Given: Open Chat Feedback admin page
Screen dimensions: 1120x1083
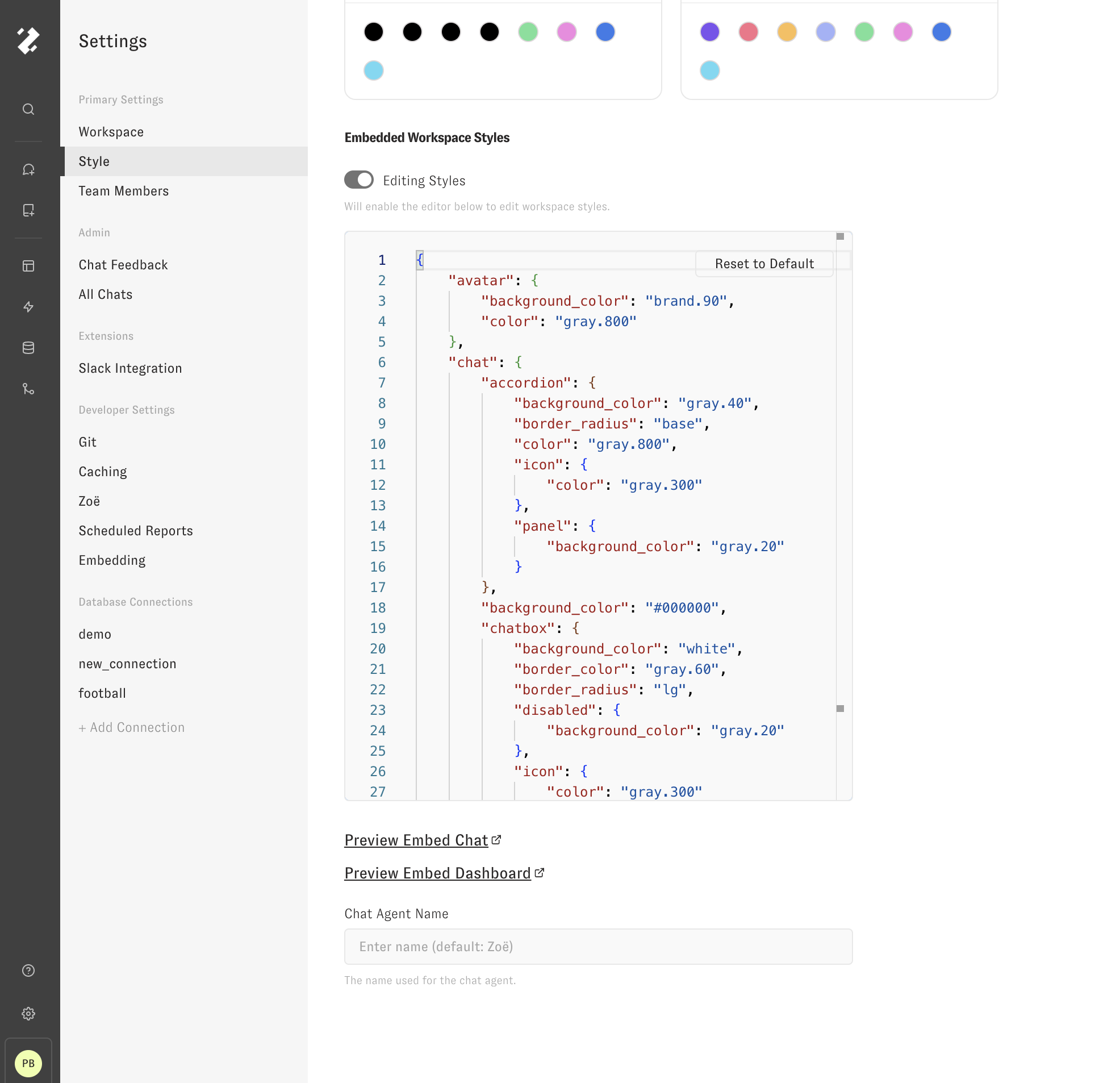Looking at the screenshot, I should pyautogui.click(x=184, y=265).
